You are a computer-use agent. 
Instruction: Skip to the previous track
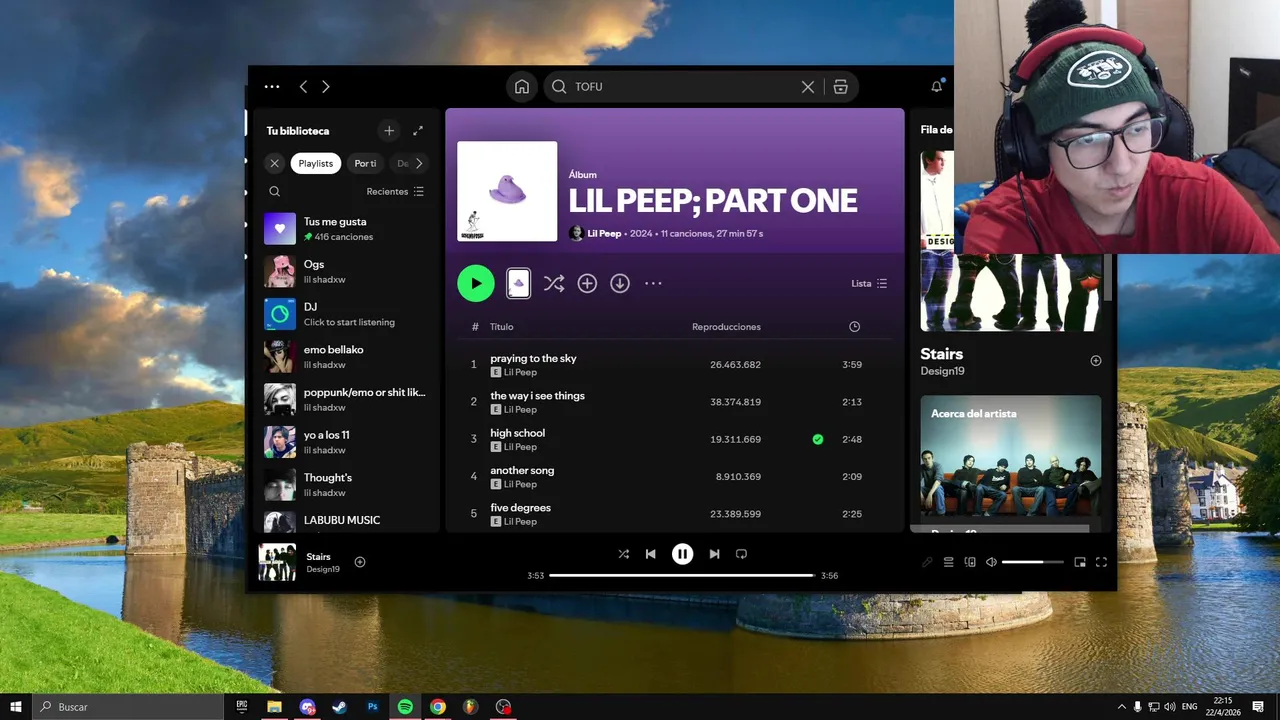click(650, 554)
